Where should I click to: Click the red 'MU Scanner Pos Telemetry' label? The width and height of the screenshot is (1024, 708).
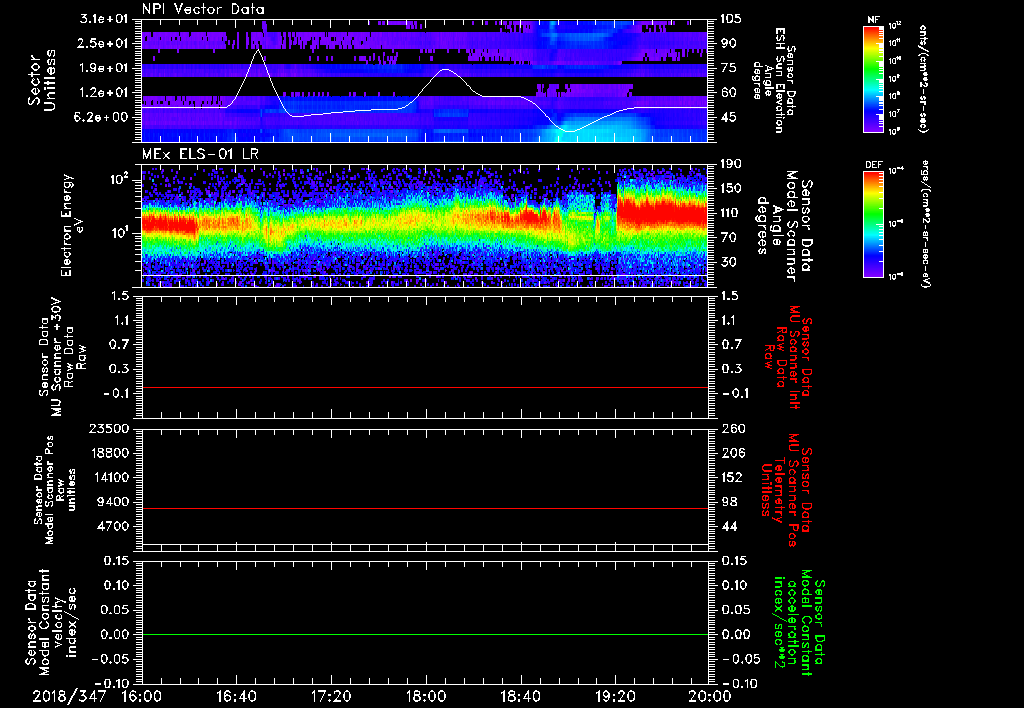click(786, 490)
